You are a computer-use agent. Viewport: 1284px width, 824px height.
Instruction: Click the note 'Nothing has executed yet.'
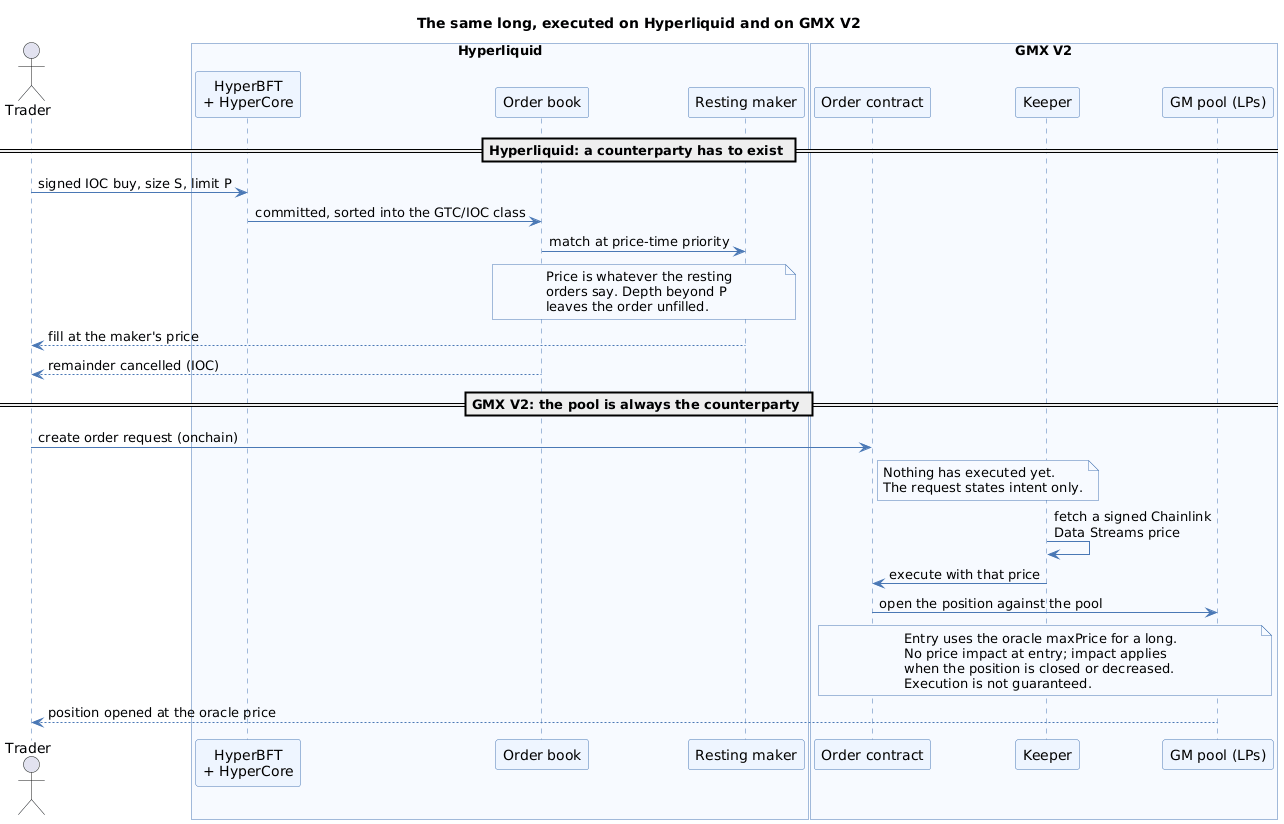tap(987, 480)
